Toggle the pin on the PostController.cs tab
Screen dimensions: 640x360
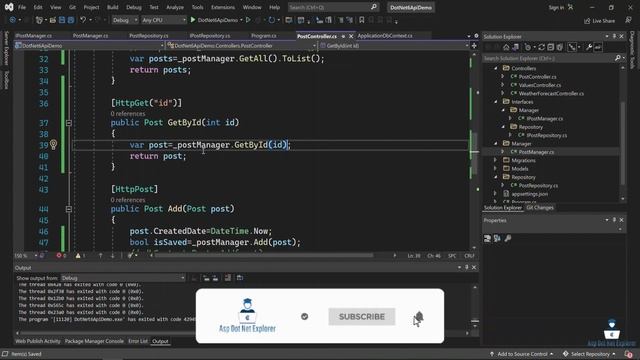point(343,36)
